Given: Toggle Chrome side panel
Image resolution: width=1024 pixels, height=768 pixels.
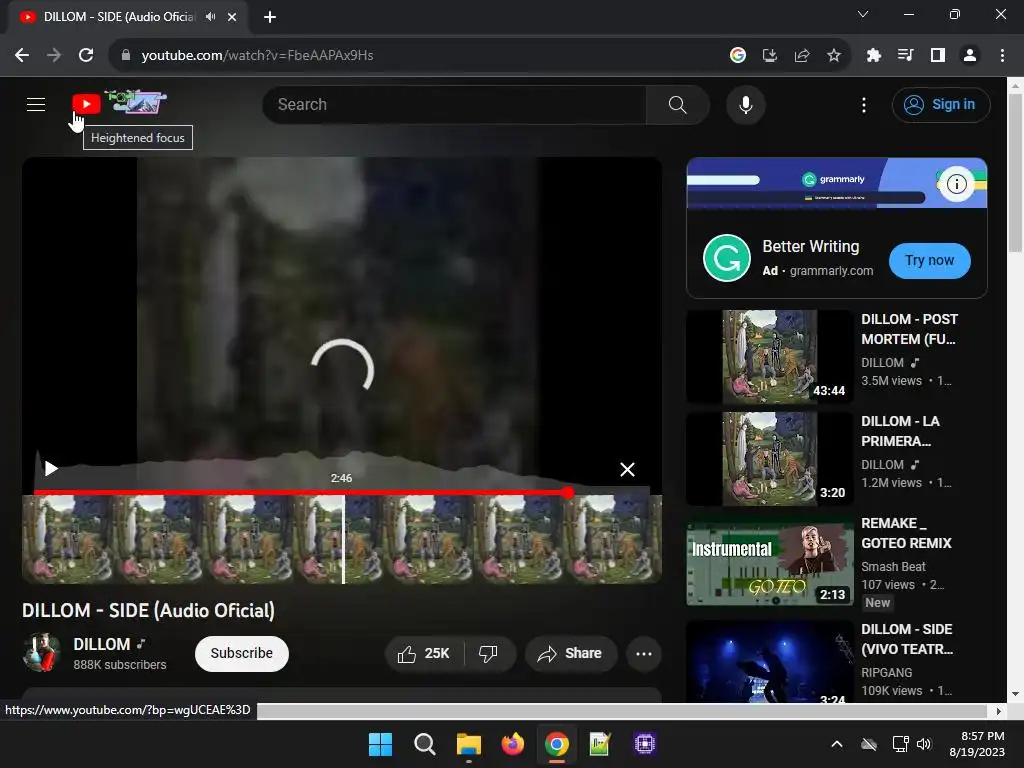Looking at the screenshot, I should coord(937,56).
